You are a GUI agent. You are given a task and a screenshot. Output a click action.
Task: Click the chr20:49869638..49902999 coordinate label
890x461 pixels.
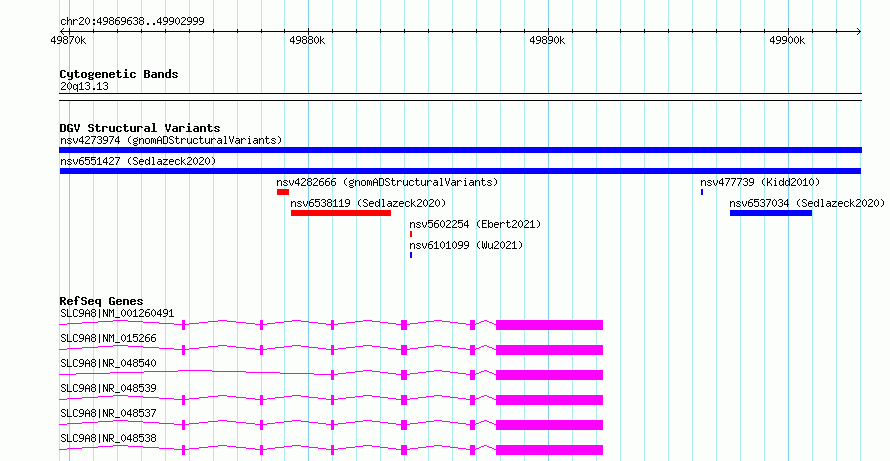pyautogui.click(x=132, y=22)
